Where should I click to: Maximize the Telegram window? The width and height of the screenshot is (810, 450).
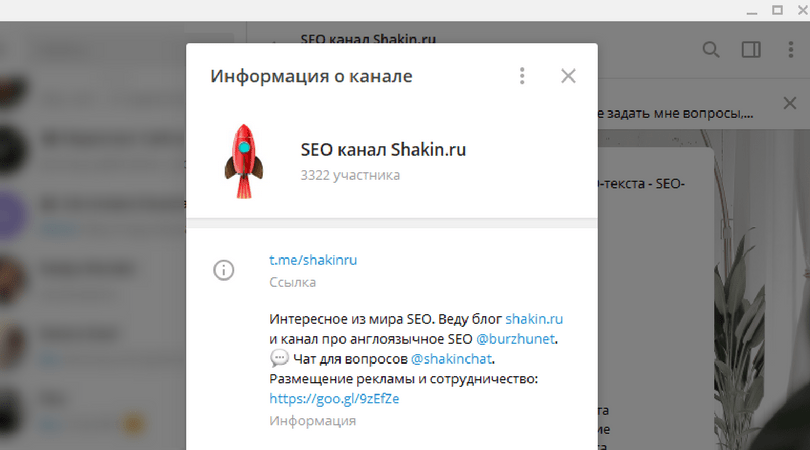[x=777, y=10]
